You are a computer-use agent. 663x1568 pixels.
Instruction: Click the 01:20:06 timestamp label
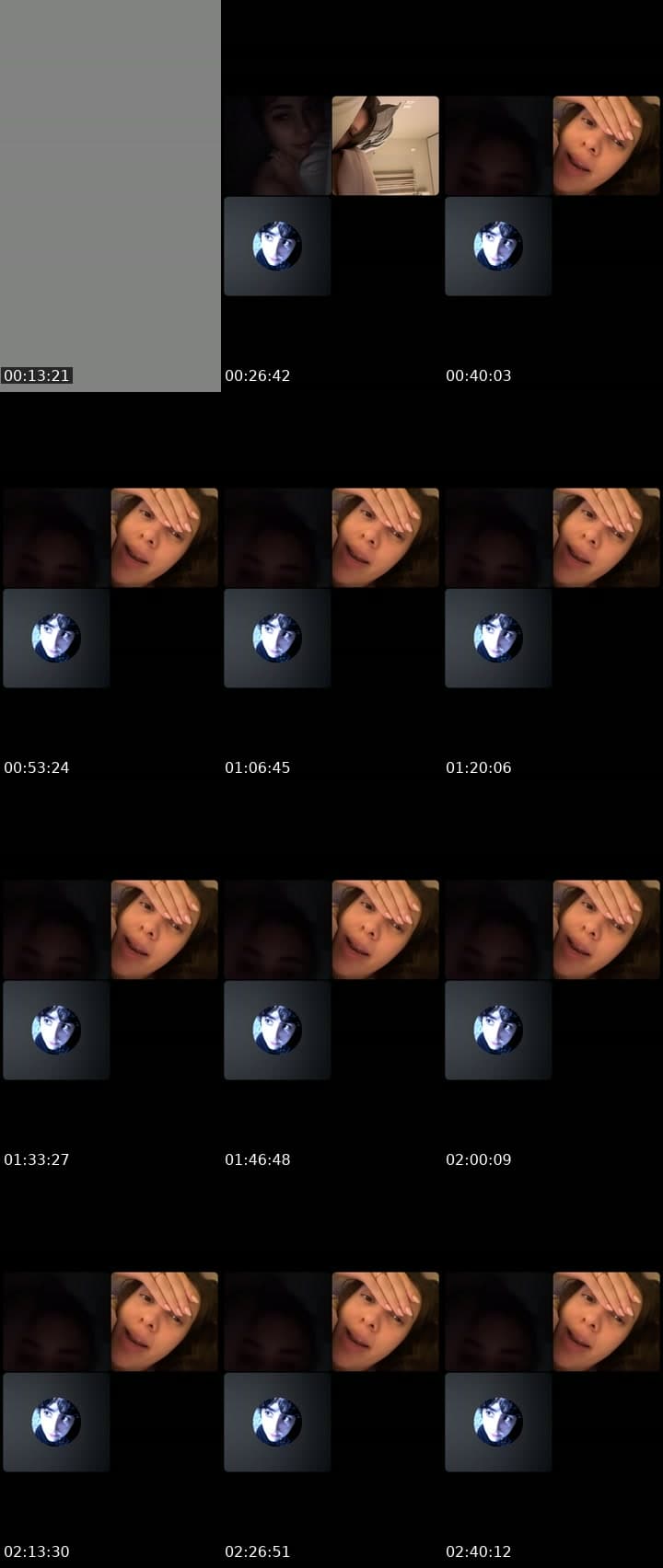[x=479, y=767]
